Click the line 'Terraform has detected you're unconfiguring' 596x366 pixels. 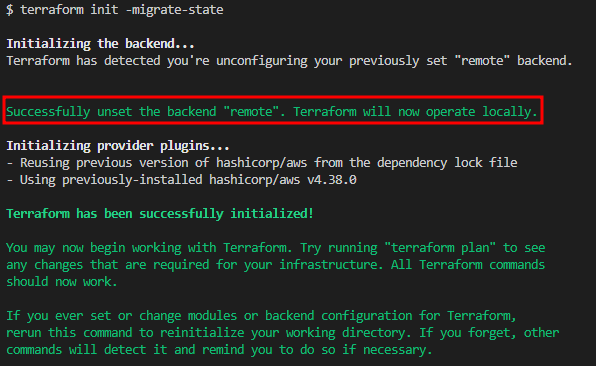pos(289,61)
